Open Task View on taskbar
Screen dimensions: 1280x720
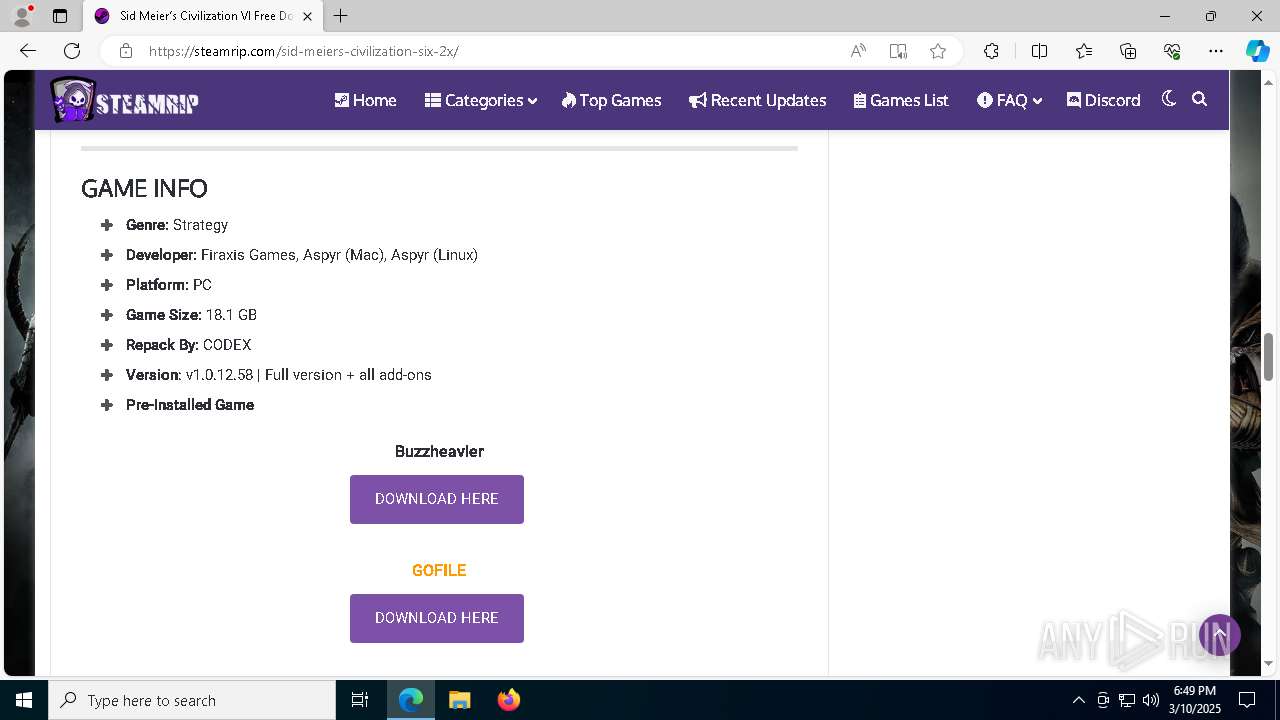coord(360,700)
